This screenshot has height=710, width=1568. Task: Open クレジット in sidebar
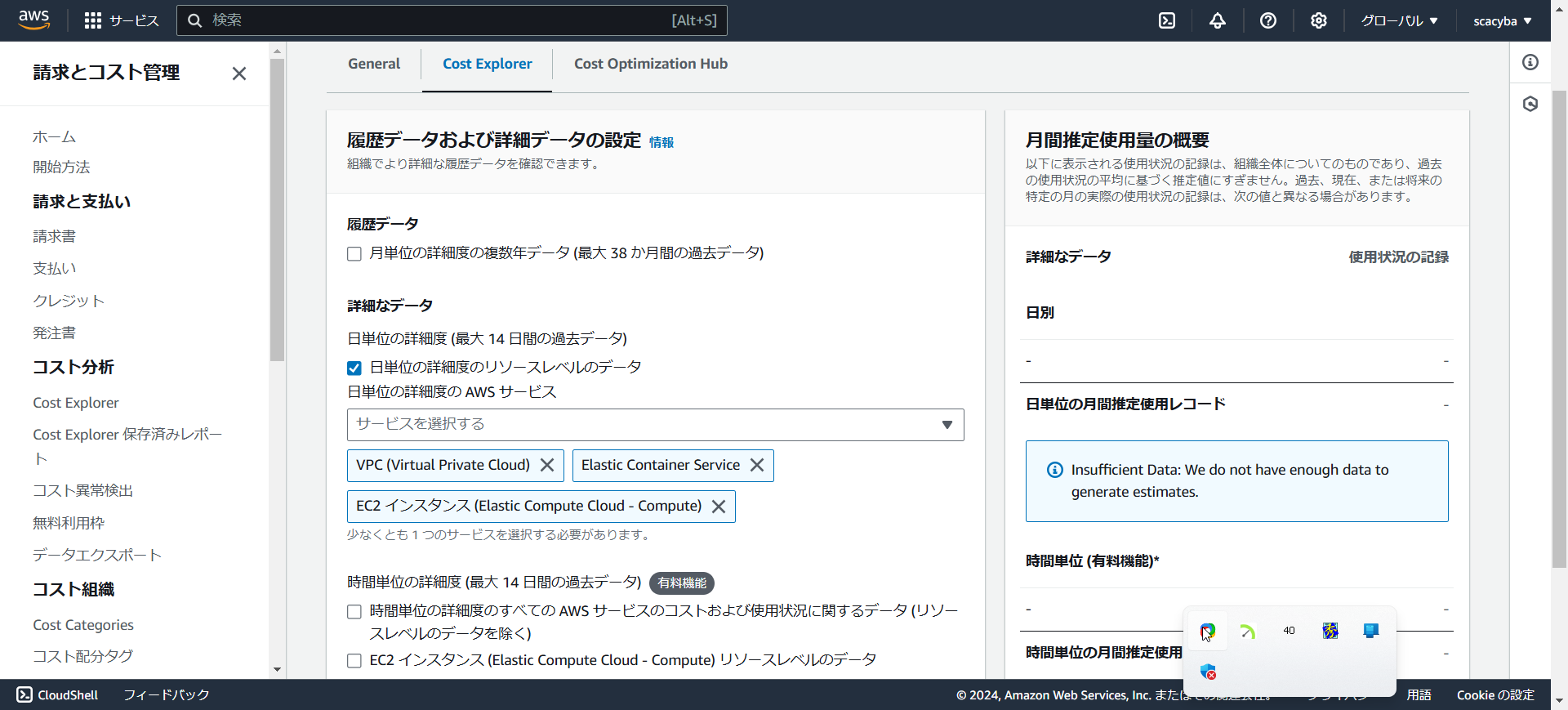point(69,301)
